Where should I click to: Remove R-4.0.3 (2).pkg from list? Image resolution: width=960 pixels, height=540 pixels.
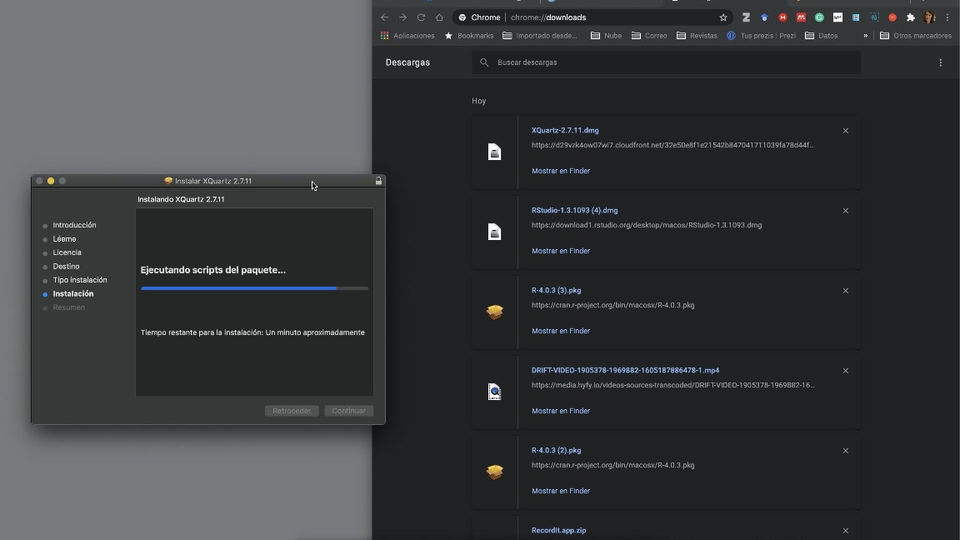click(846, 451)
